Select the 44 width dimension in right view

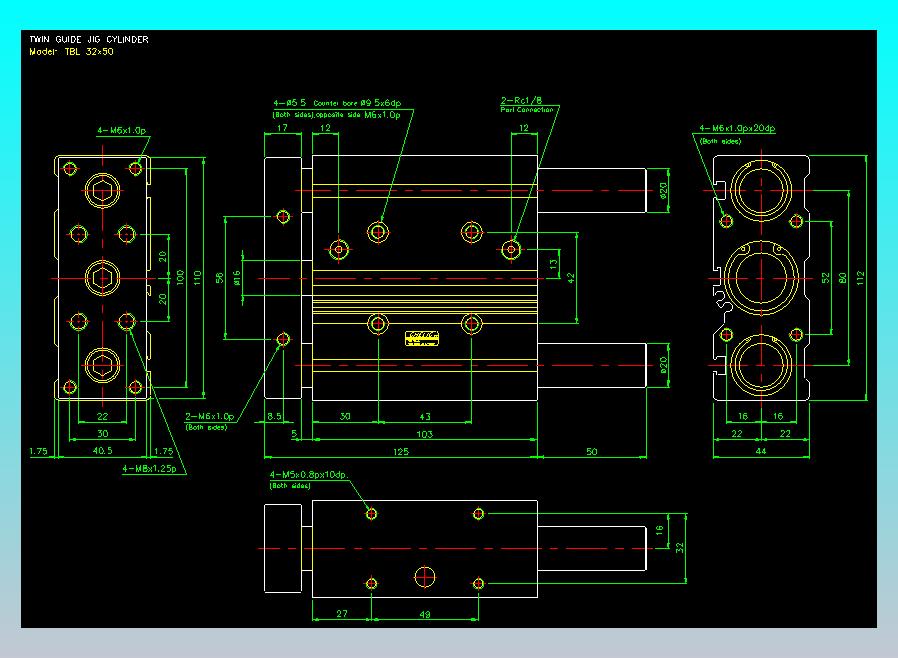760,453
